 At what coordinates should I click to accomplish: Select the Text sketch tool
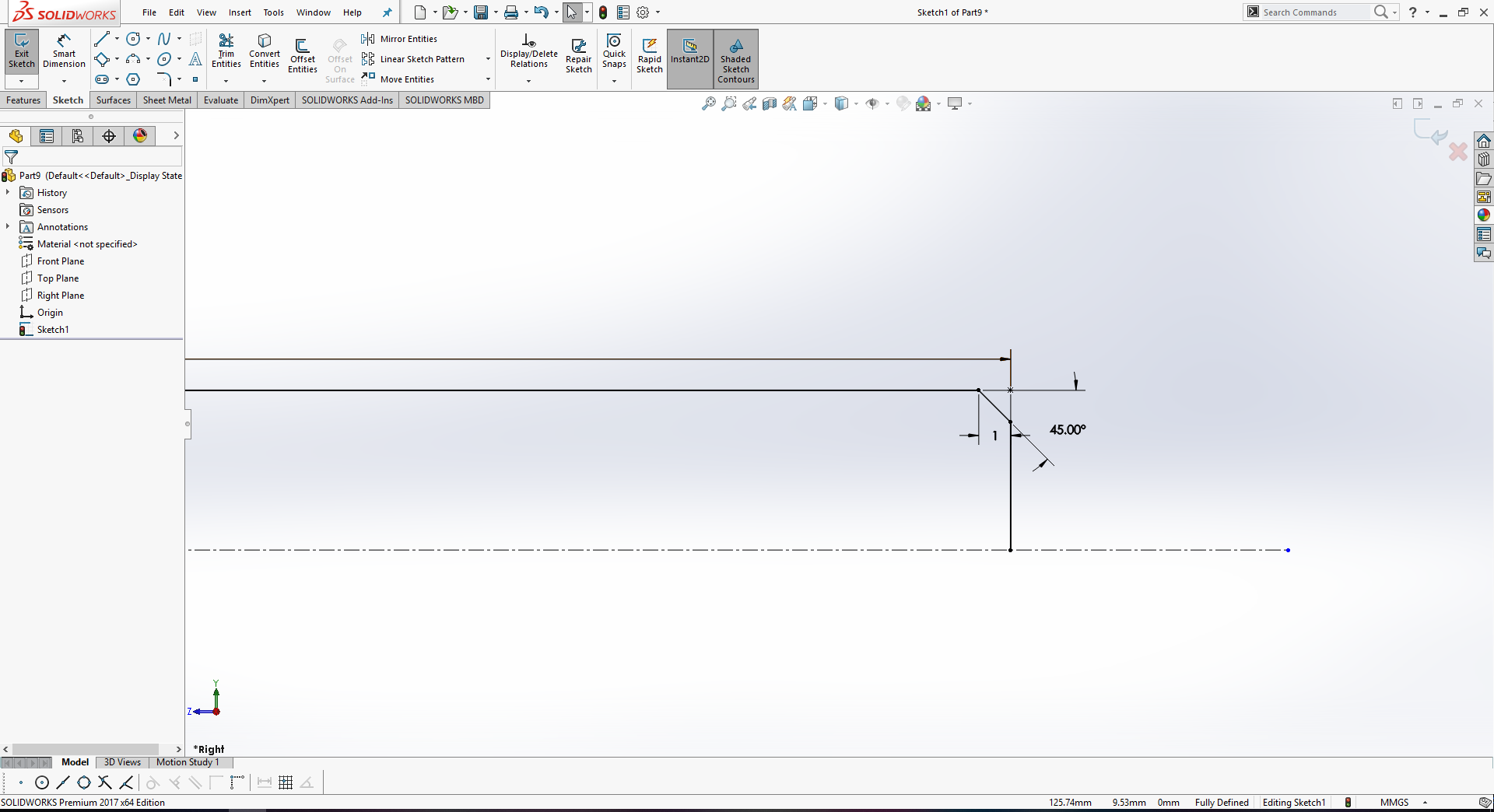pos(195,59)
